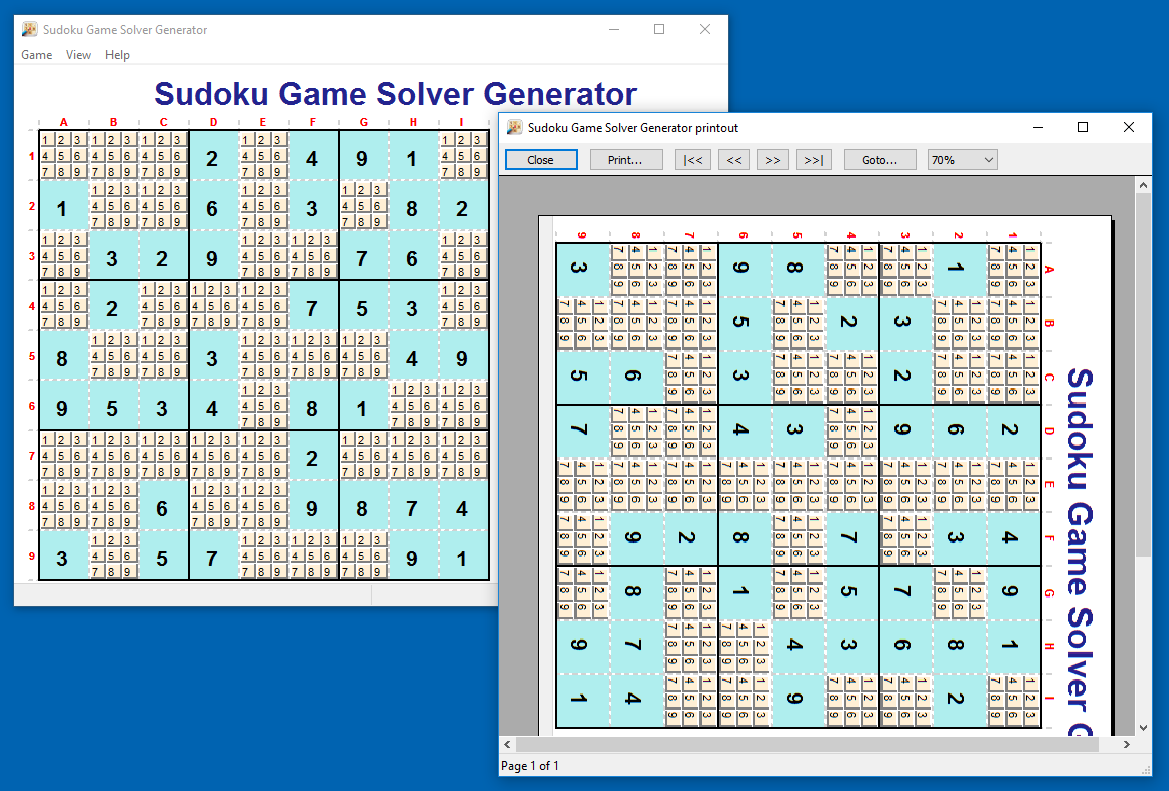Open the Goto page dialog

click(879, 159)
